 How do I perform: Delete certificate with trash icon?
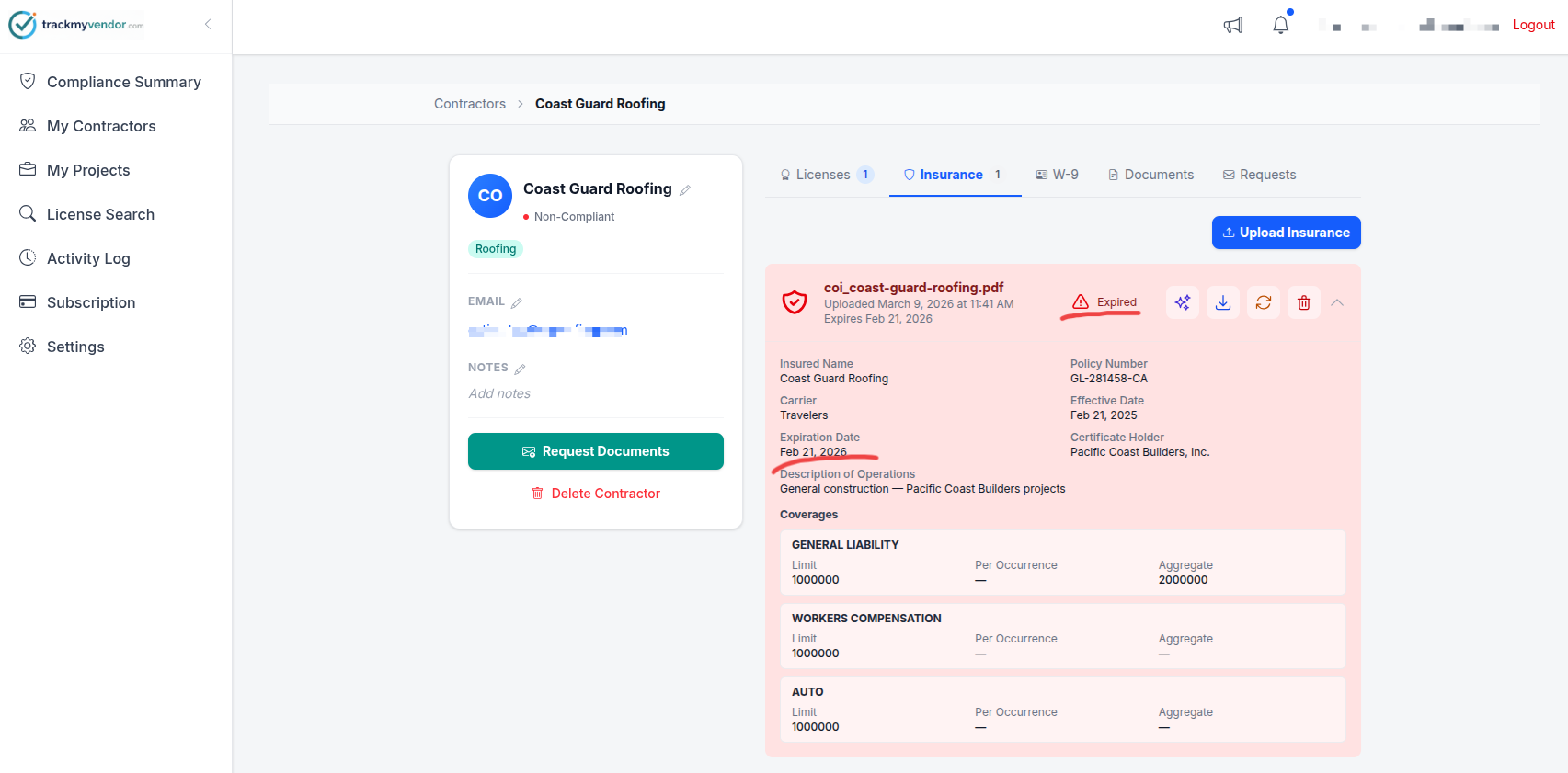click(x=1304, y=302)
